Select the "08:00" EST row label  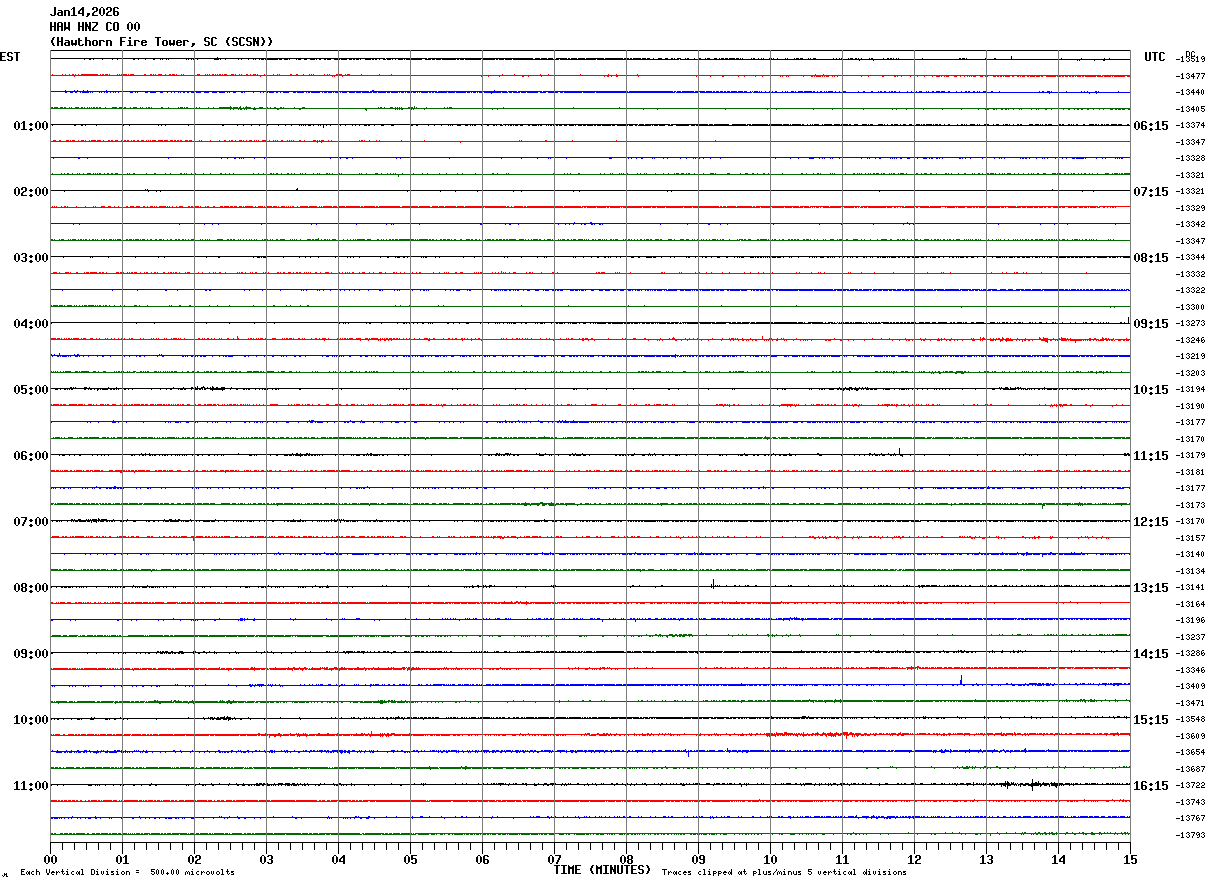(30, 588)
